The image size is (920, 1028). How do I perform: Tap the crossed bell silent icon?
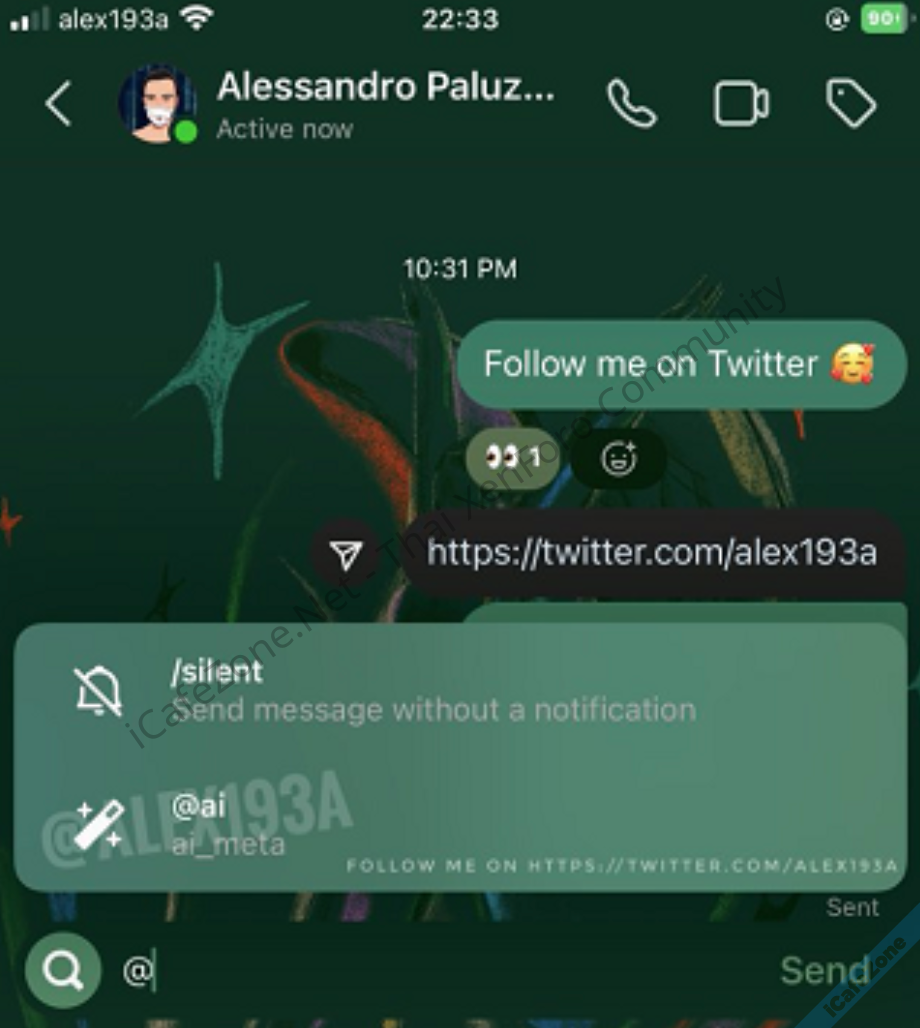(x=98, y=691)
